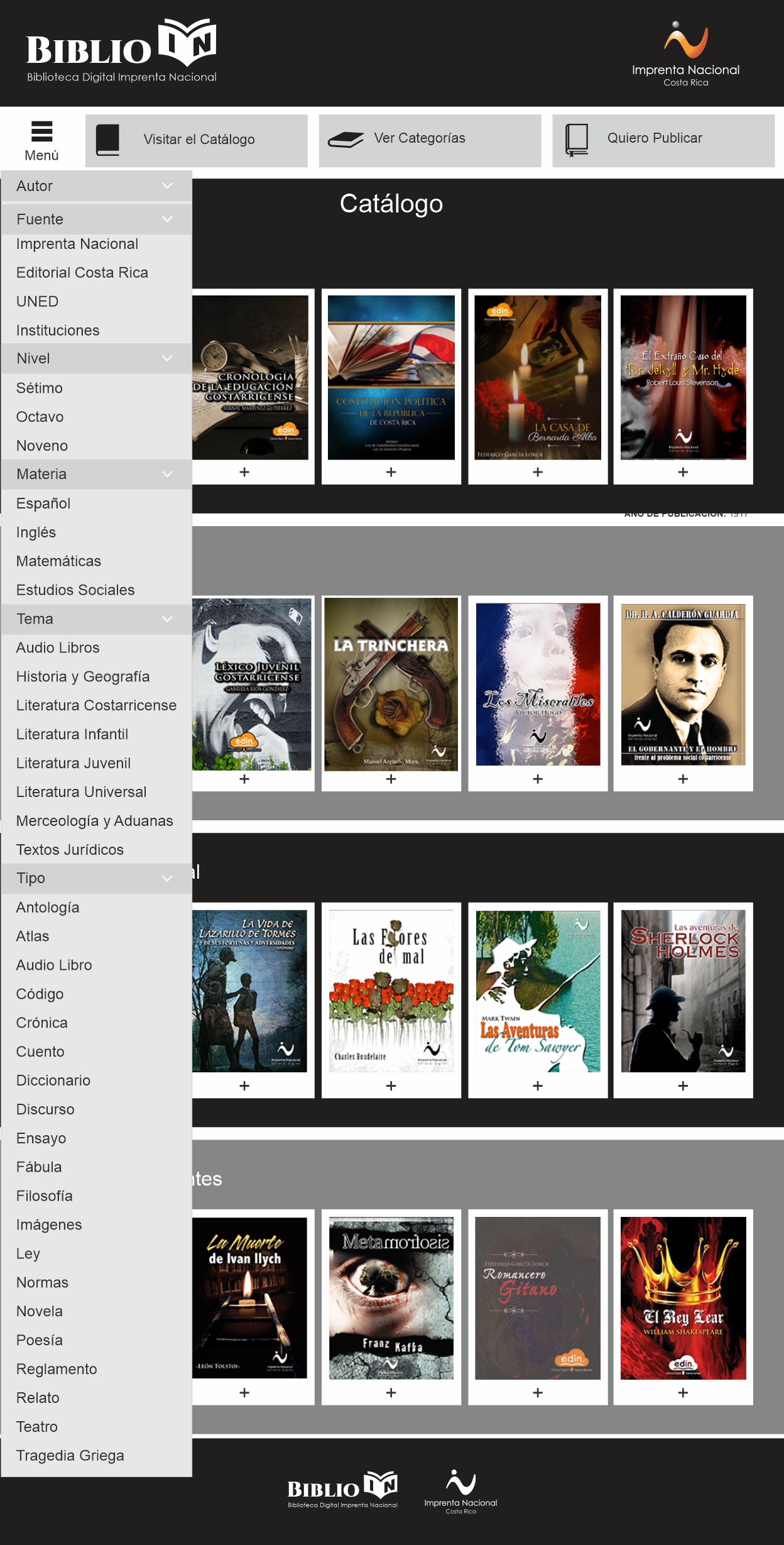Filter by Cuento type

tap(40, 1052)
